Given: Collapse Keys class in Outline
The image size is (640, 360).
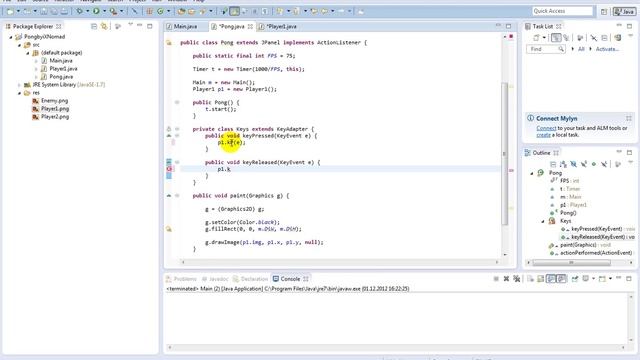Looking at the screenshot, I should pos(543,221).
